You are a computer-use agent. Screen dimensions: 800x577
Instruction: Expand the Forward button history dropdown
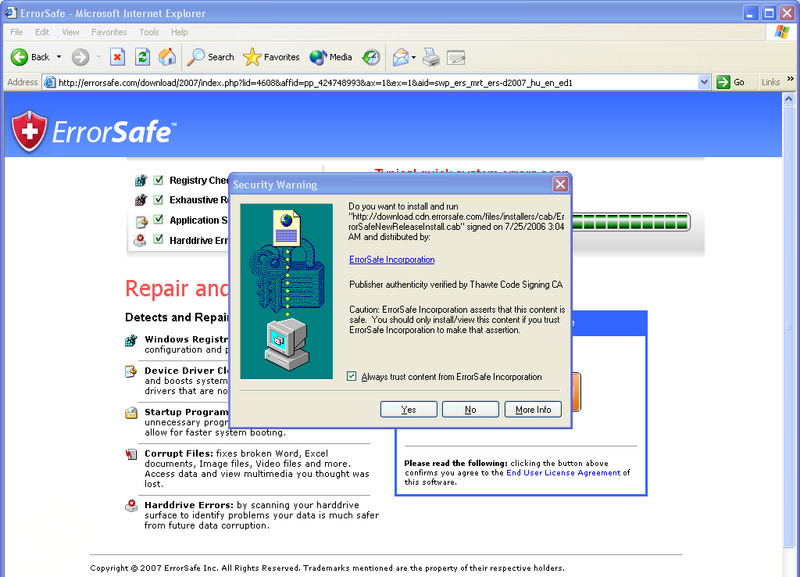(x=98, y=57)
